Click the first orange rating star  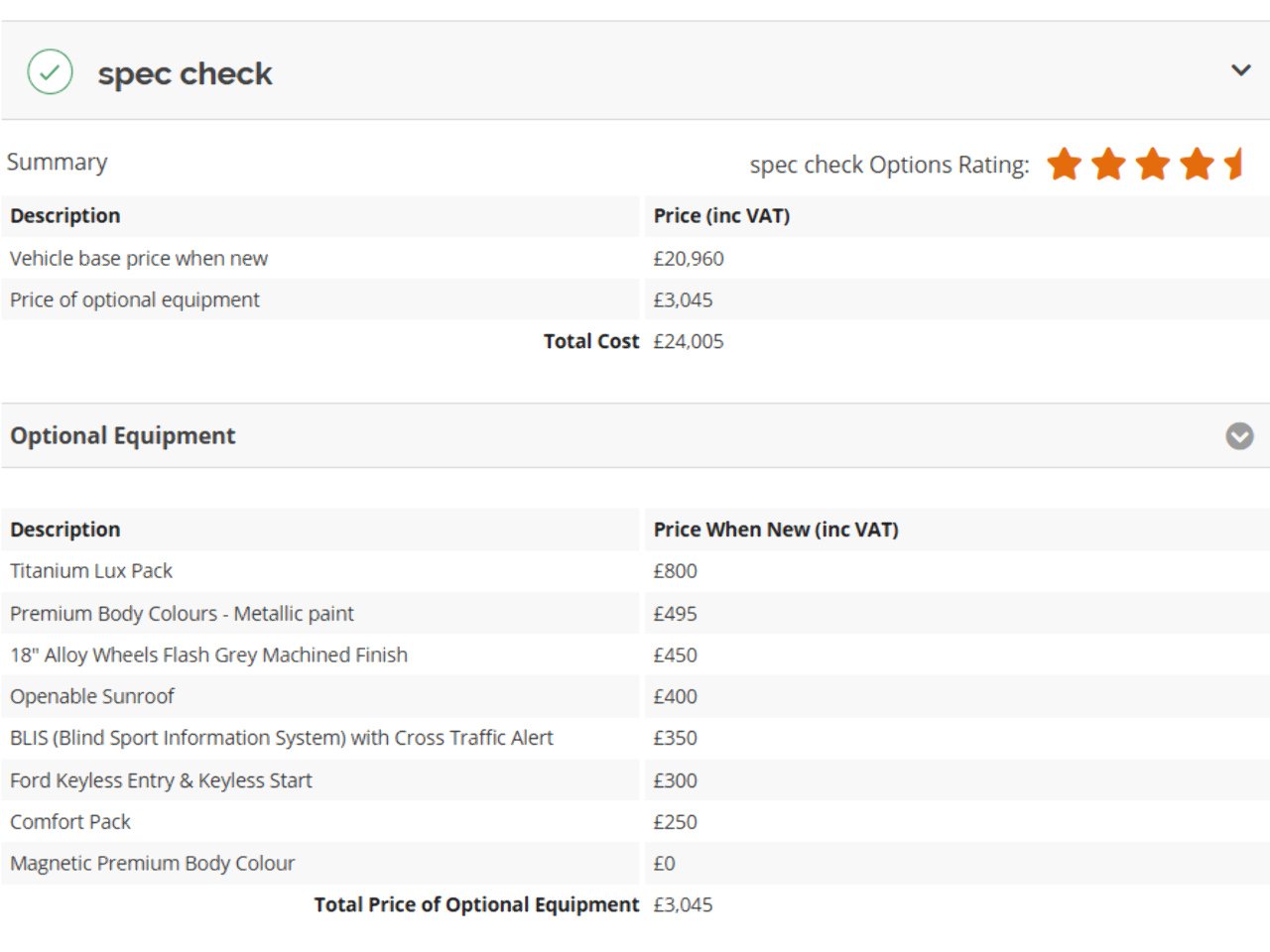(x=1064, y=165)
